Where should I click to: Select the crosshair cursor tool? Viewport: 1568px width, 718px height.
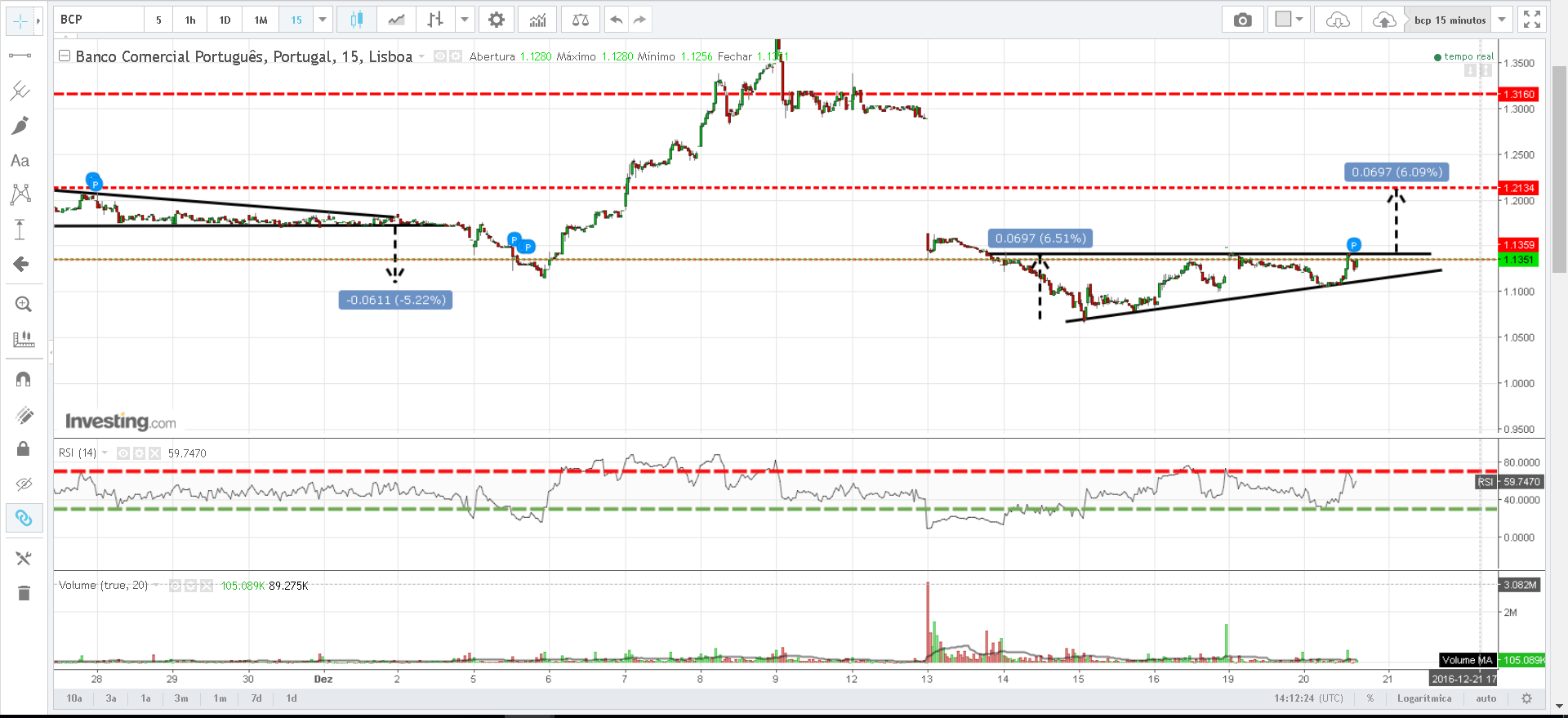tap(20, 20)
